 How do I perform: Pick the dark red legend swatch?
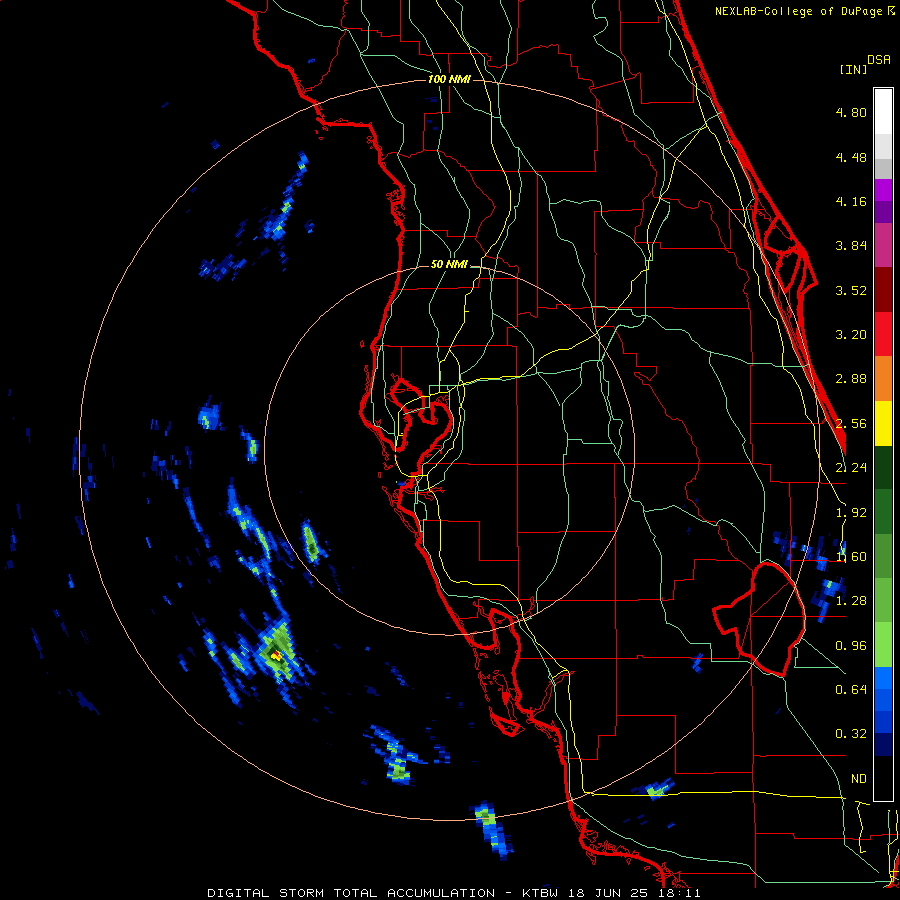tap(883, 290)
